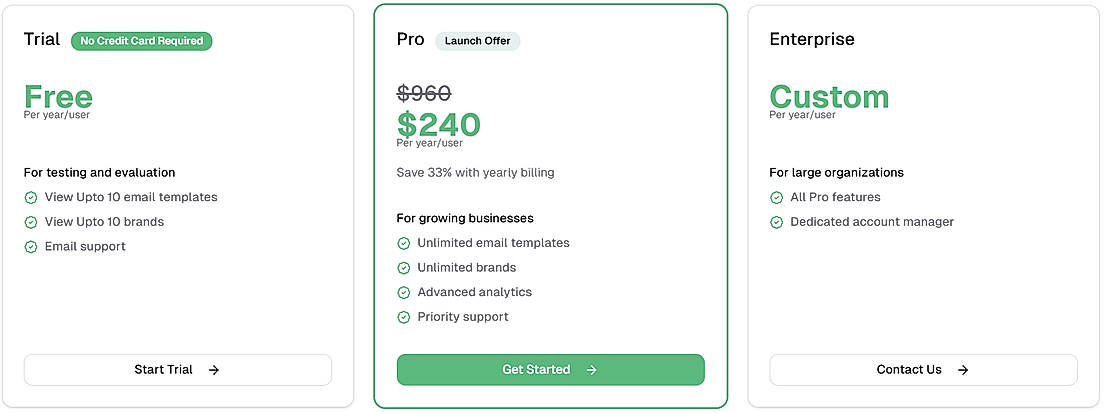Image resolution: width=1108 pixels, height=413 pixels.
Task: Click check icon beside All Pro features
Action: tap(777, 198)
